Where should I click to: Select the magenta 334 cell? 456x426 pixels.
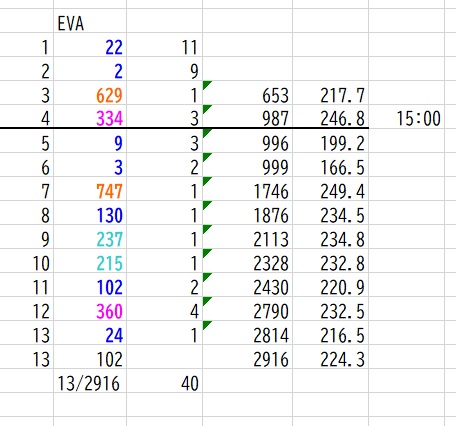[x=90, y=116]
